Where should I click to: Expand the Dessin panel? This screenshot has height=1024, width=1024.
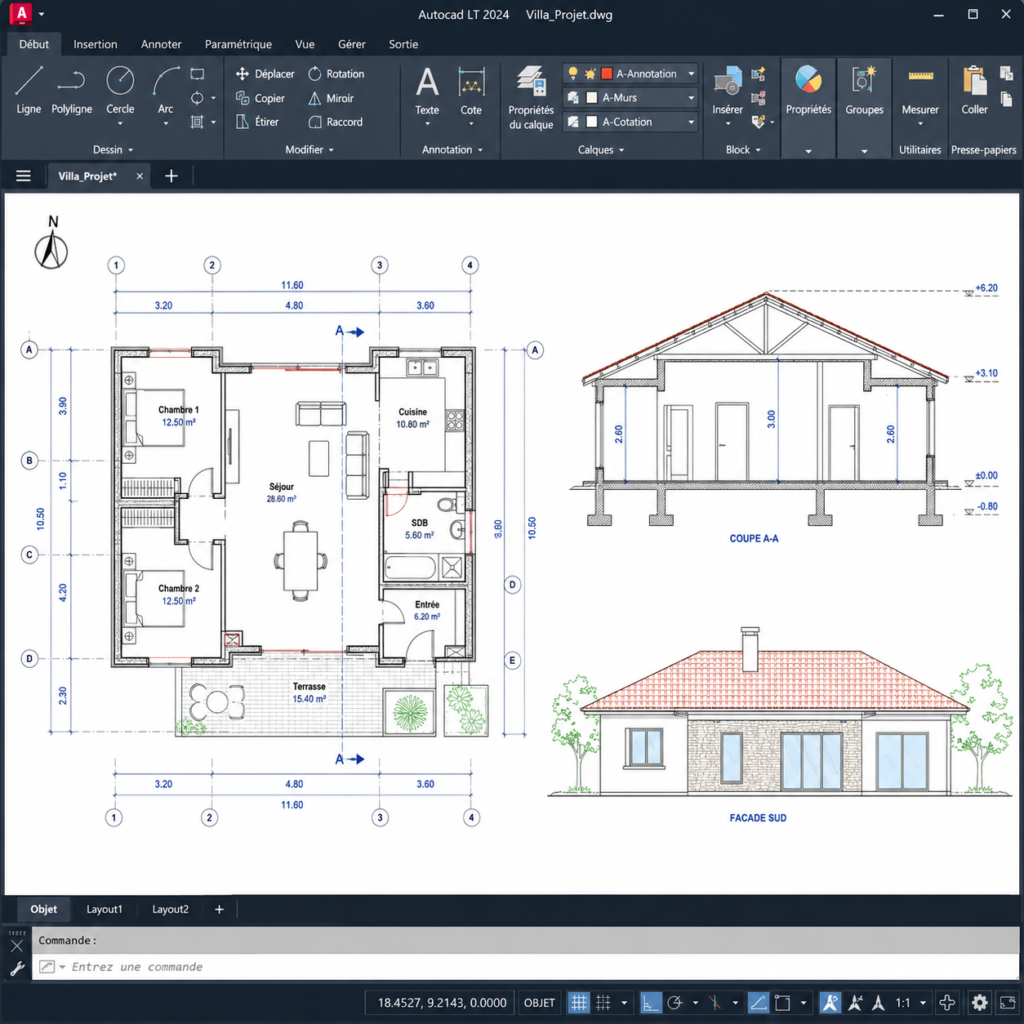112,150
